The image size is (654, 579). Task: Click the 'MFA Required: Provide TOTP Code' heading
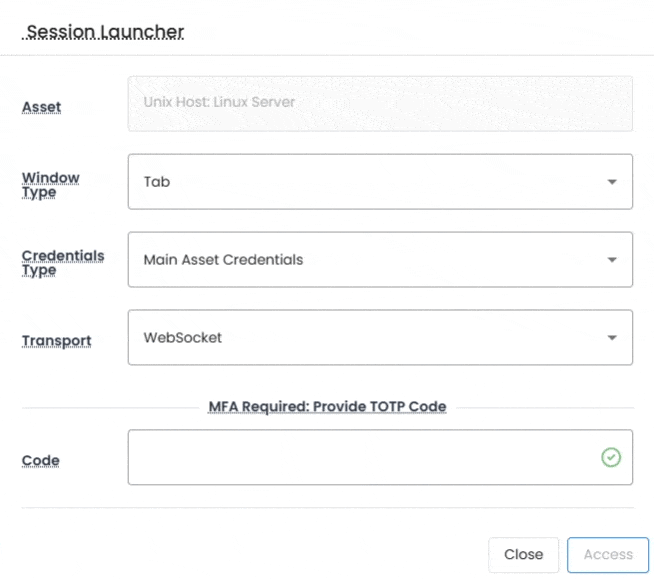point(327,407)
